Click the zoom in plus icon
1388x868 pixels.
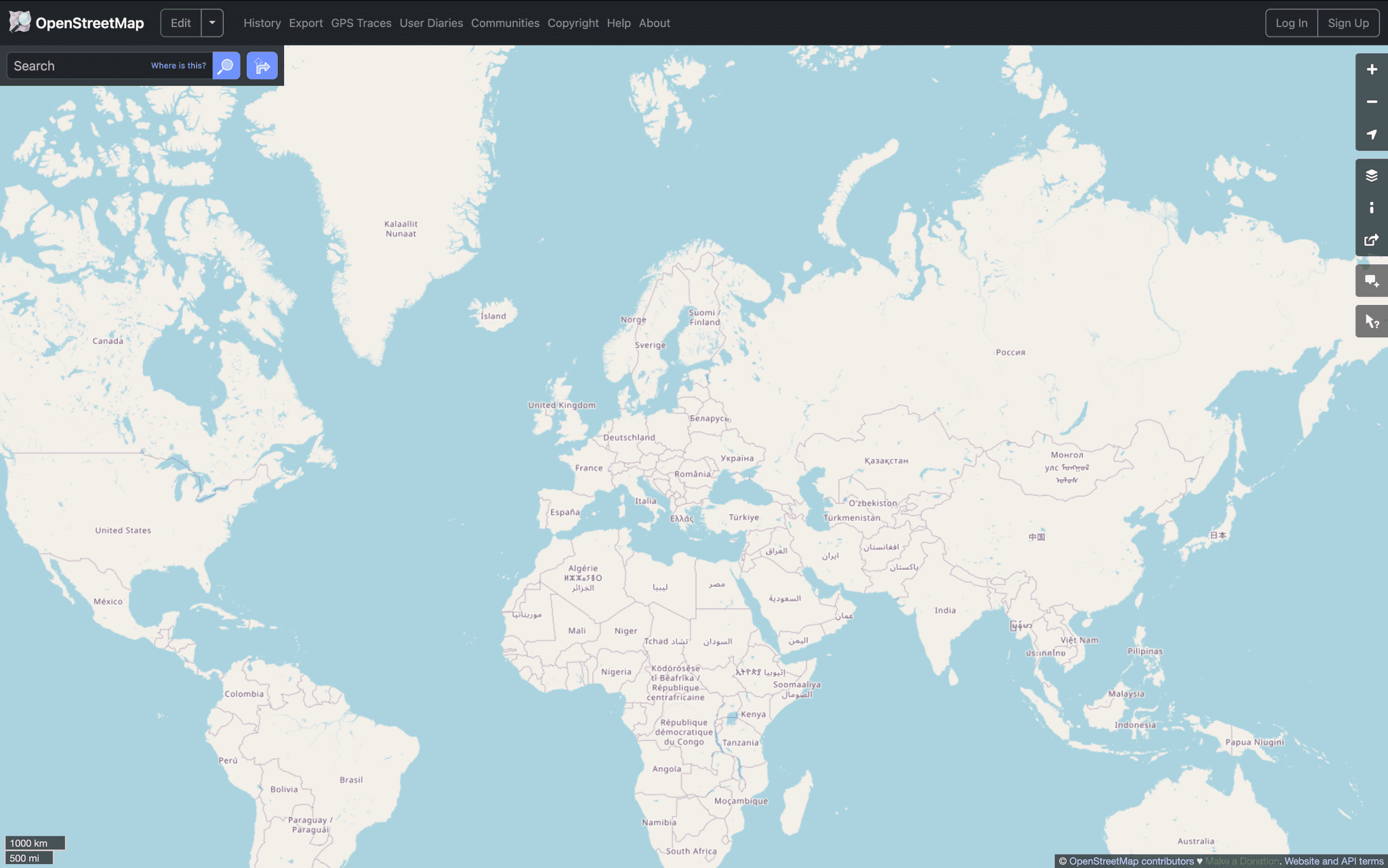pyautogui.click(x=1372, y=68)
